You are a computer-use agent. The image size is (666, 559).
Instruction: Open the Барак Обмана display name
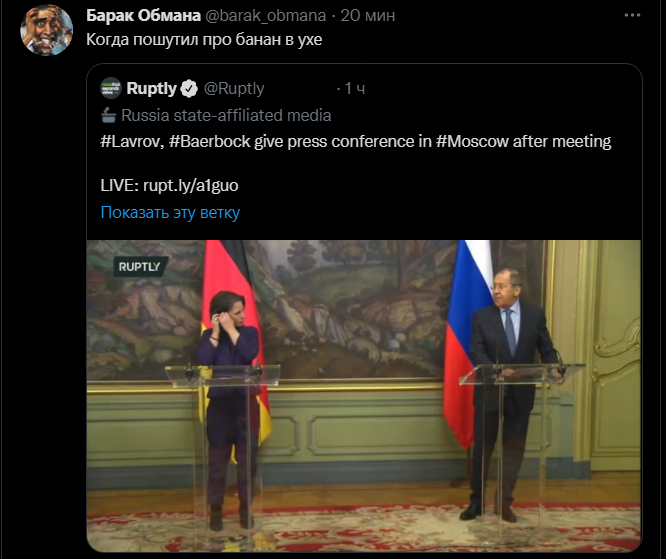(143, 16)
